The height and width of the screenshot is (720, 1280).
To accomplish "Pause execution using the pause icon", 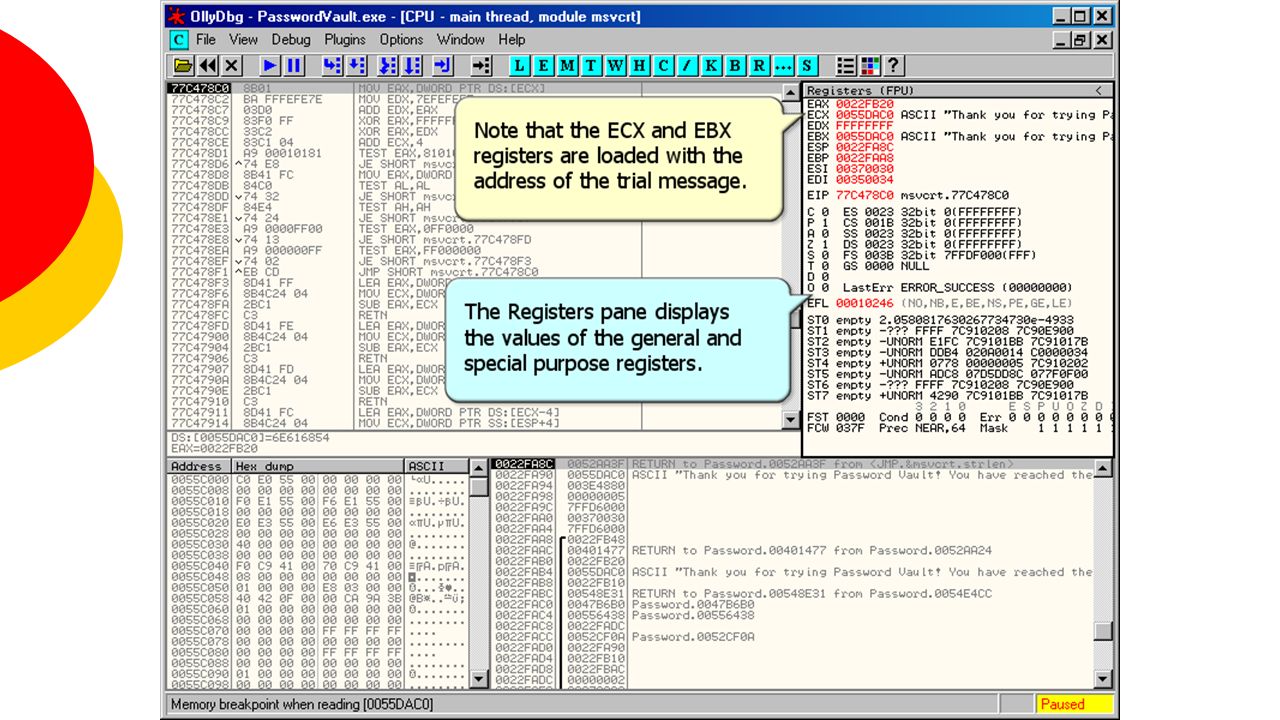I will (x=294, y=66).
